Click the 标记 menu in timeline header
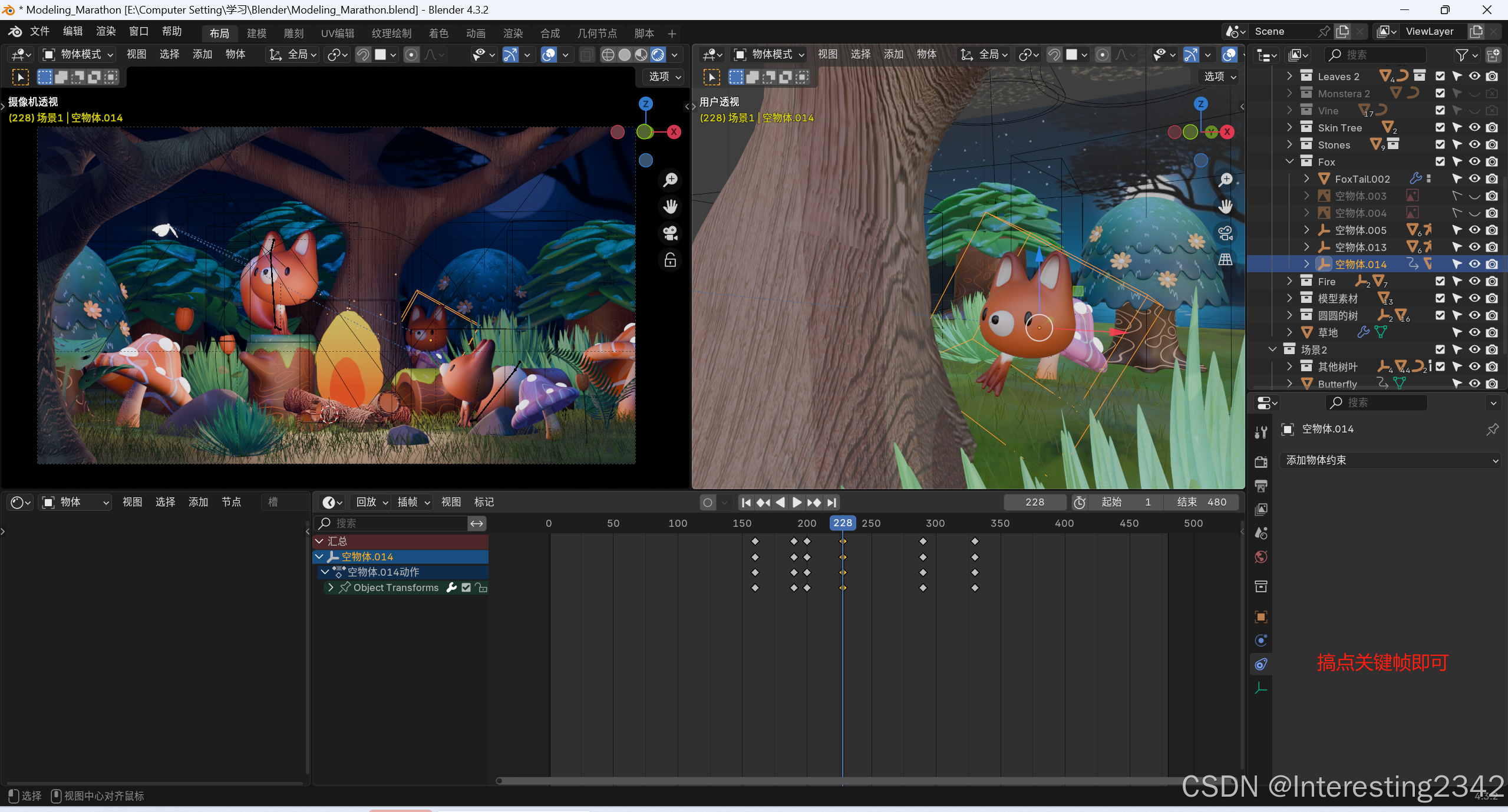The width and height of the screenshot is (1508, 812). click(x=484, y=502)
